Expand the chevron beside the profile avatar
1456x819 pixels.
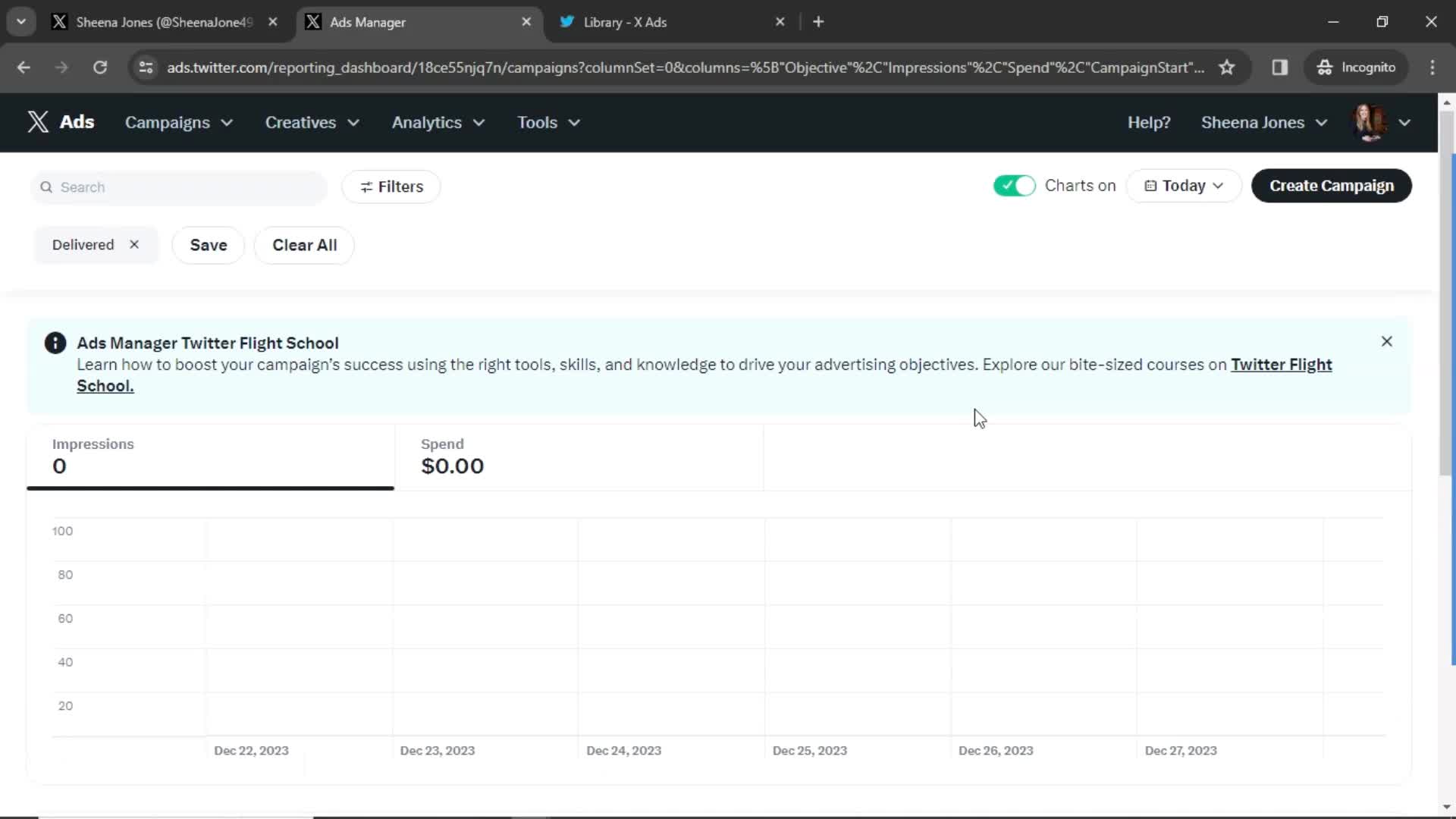click(1404, 123)
